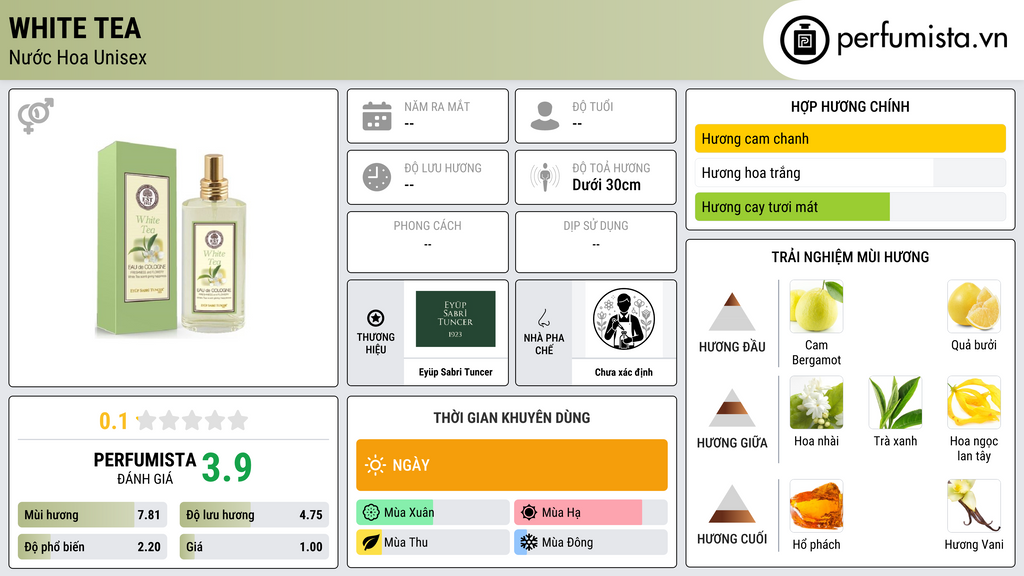Select the Quả bưởi note image
The image size is (1024, 576).
[x=974, y=306]
